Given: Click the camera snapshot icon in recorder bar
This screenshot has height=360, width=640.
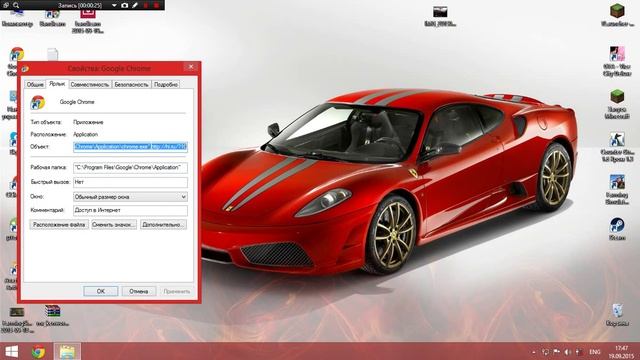Looking at the screenshot, I should pos(124,5).
